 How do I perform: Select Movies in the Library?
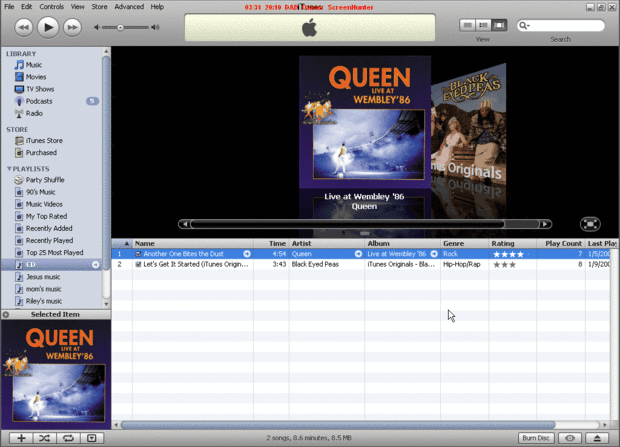(x=36, y=77)
